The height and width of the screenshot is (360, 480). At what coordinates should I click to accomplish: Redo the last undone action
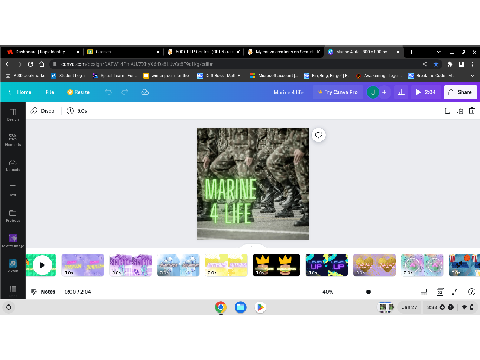125,92
